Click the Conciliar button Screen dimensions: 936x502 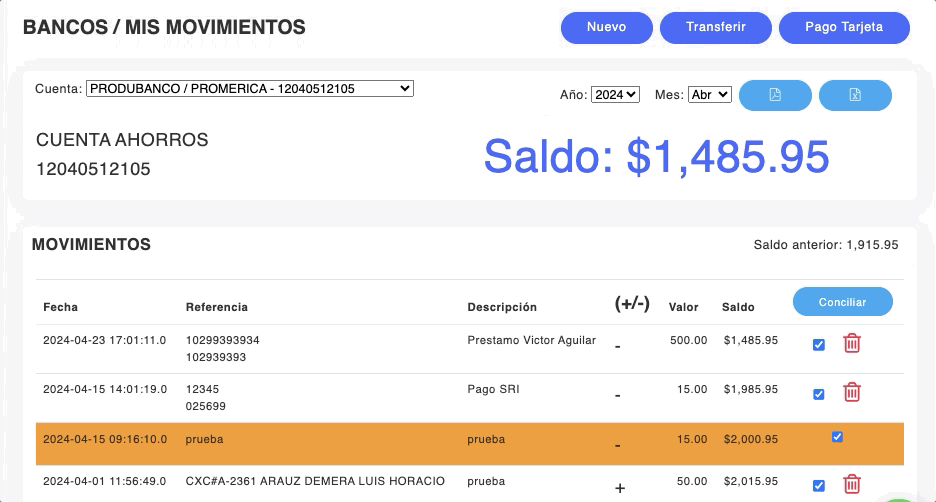tap(842, 302)
